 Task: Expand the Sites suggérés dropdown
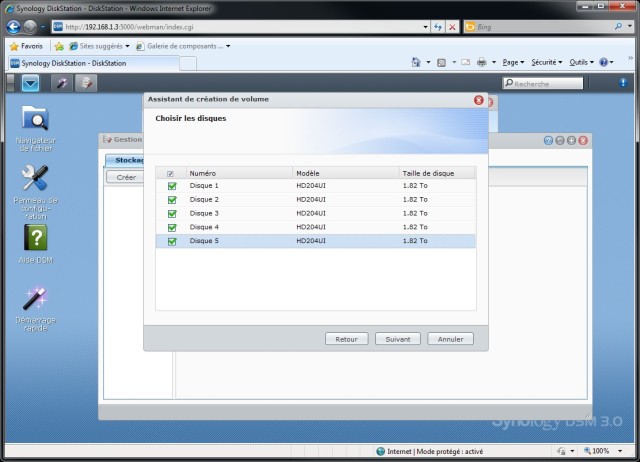(x=127, y=46)
